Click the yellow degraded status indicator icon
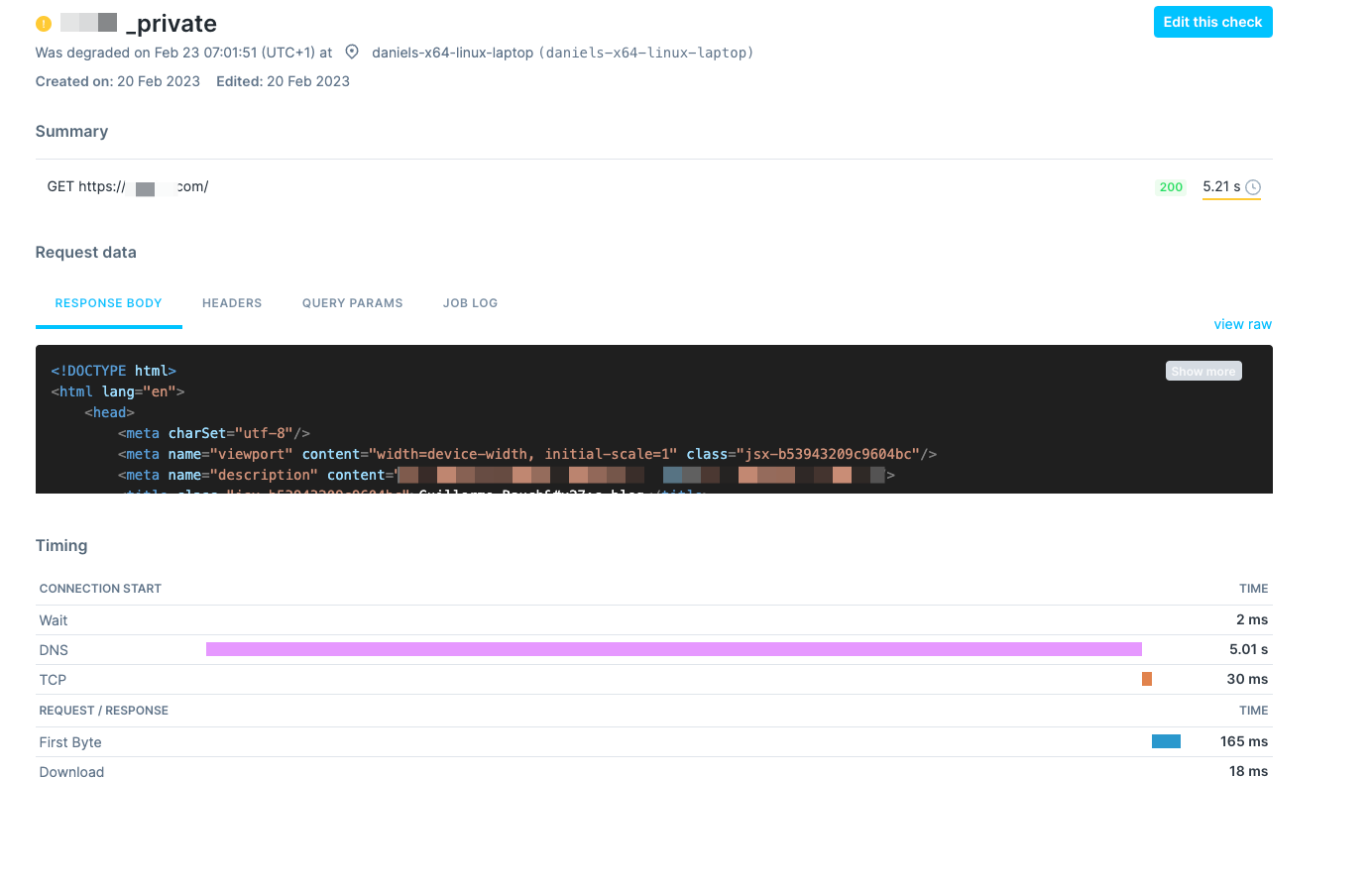 44,24
